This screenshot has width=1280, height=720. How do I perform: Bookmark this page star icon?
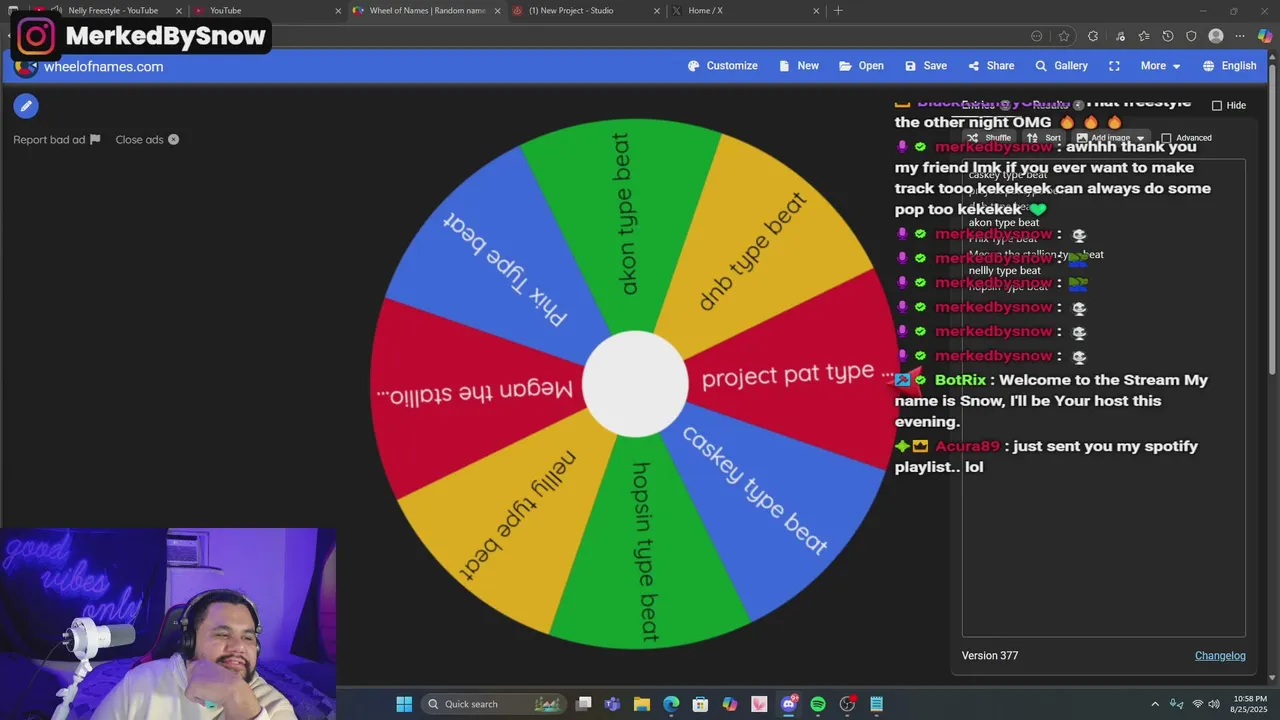tap(1064, 36)
